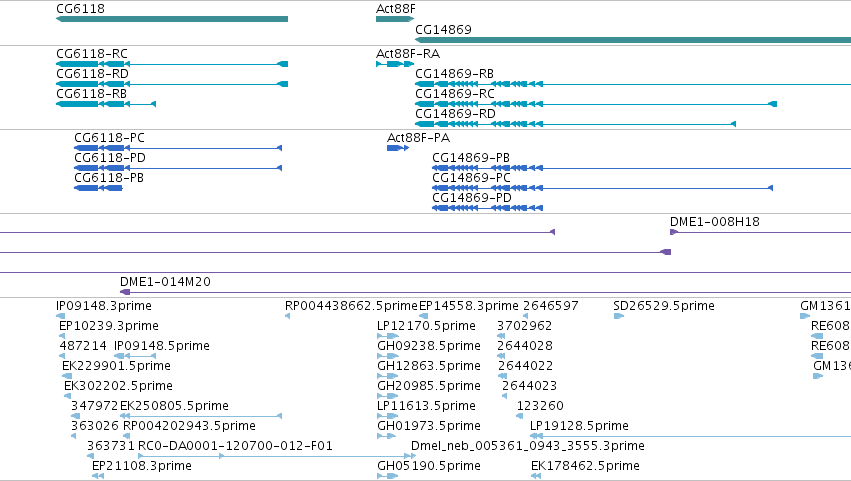The image size is (851, 481).
Task: Select the EP21108.3prime EST label
Action: click(x=142, y=466)
